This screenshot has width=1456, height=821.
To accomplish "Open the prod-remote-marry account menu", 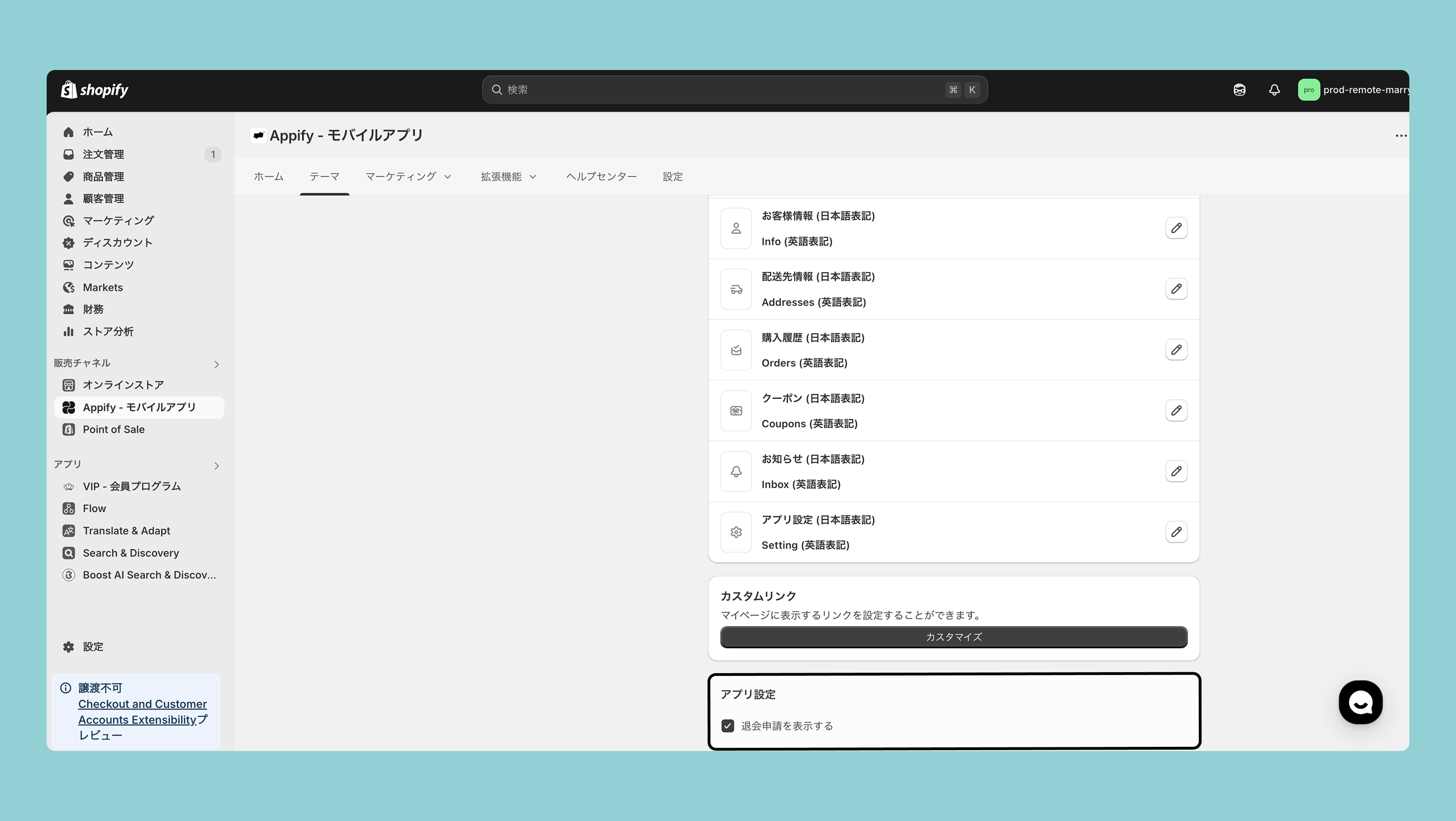I will tap(1353, 90).
